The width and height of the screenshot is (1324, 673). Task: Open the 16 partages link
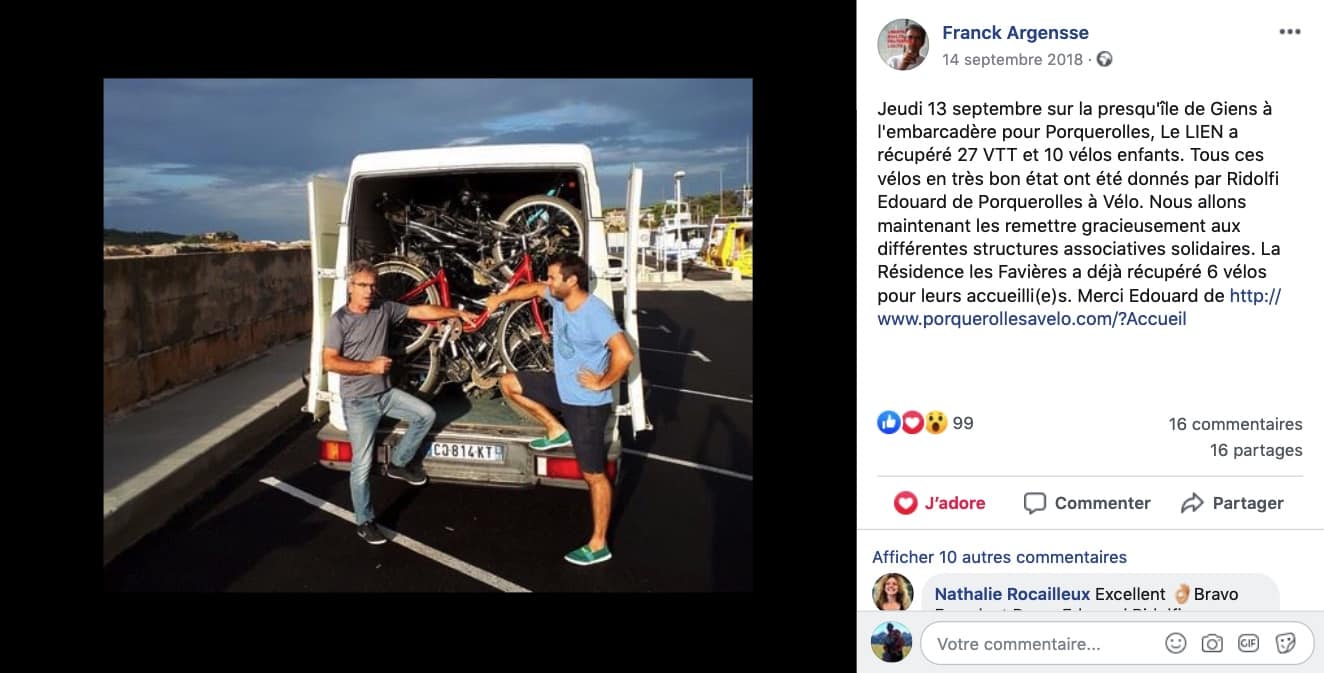1256,450
